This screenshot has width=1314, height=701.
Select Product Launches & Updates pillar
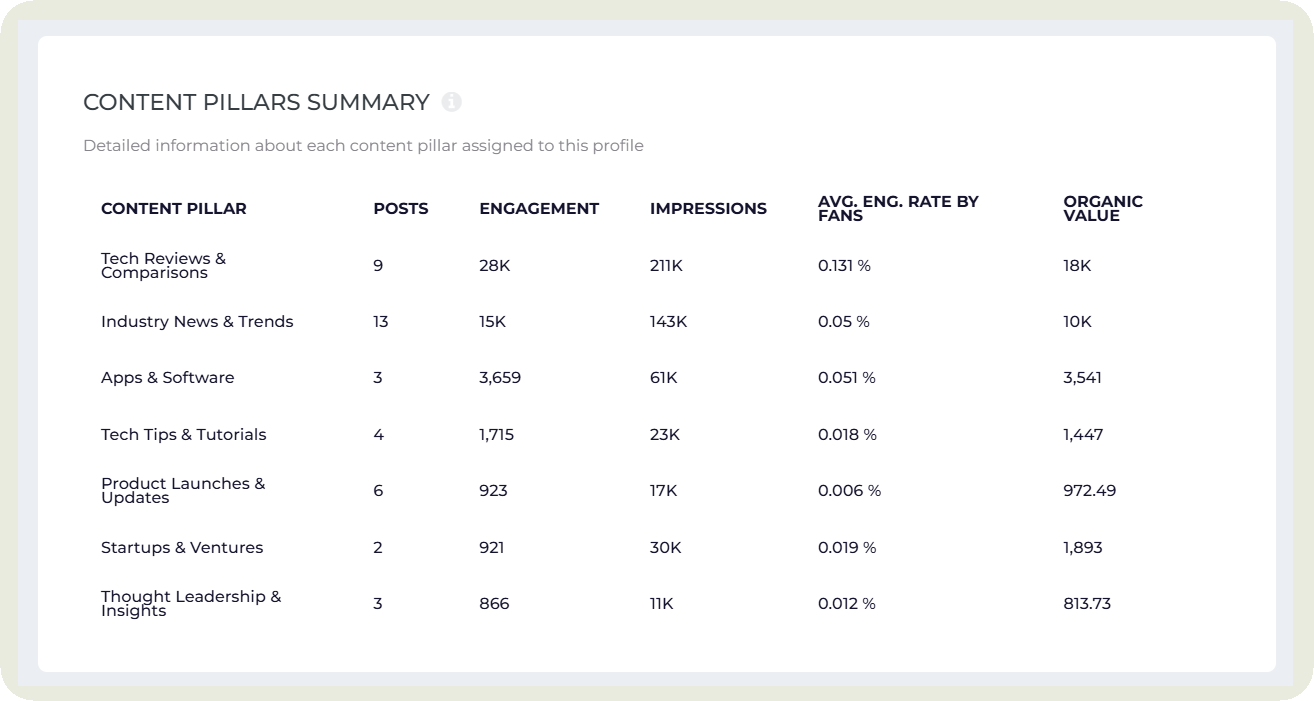coord(183,490)
